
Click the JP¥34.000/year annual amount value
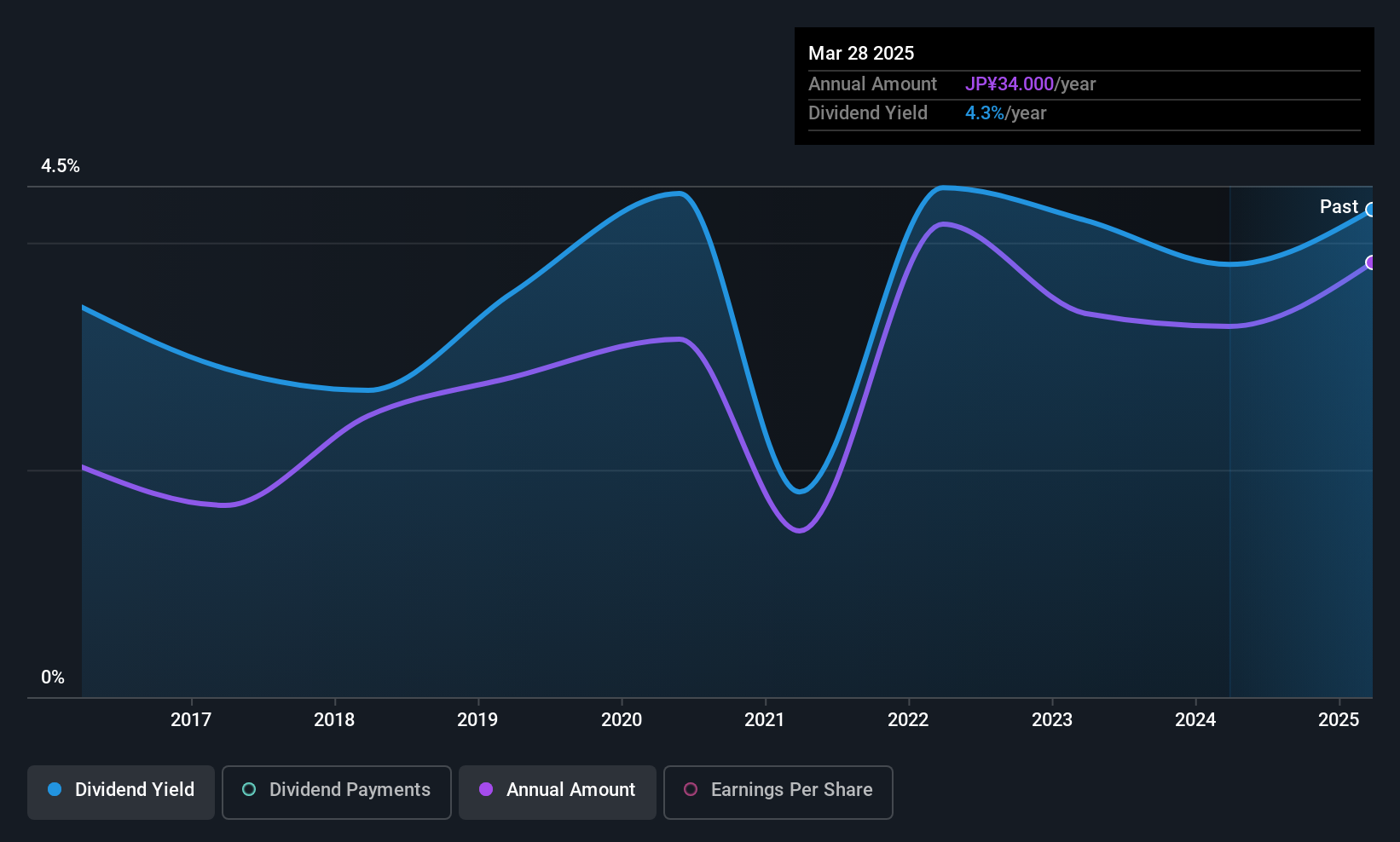1030,84
